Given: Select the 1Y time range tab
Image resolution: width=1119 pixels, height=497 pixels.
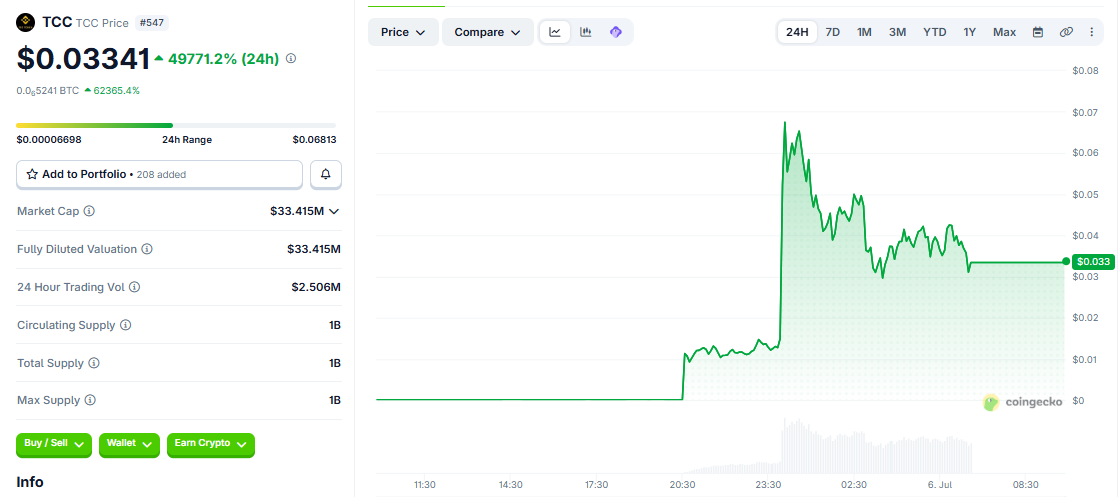Looking at the screenshot, I should click(969, 32).
